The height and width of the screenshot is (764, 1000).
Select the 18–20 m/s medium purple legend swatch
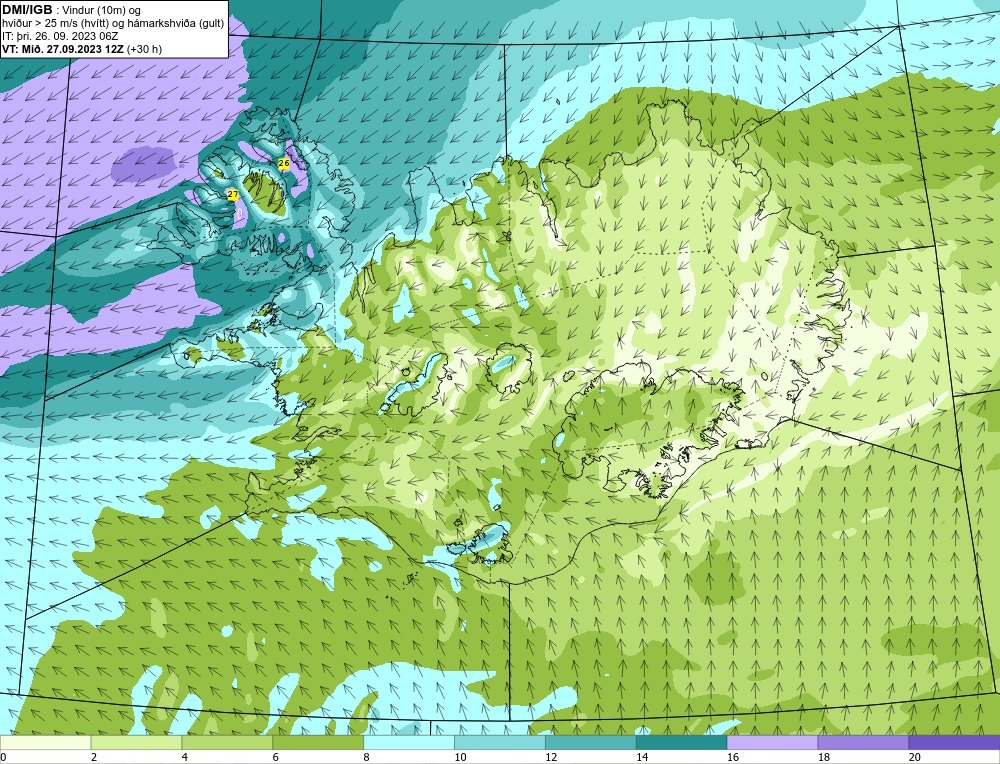pyautogui.click(x=863, y=742)
